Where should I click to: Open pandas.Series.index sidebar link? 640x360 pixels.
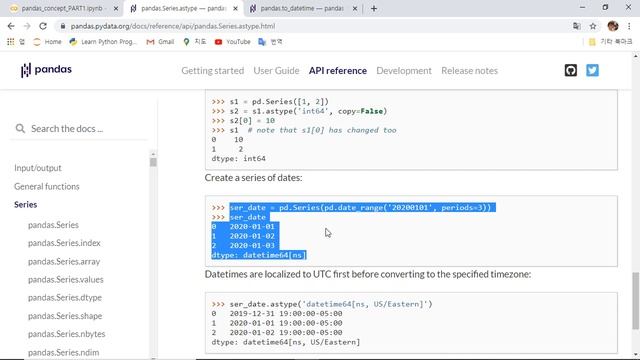pos(64,243)
